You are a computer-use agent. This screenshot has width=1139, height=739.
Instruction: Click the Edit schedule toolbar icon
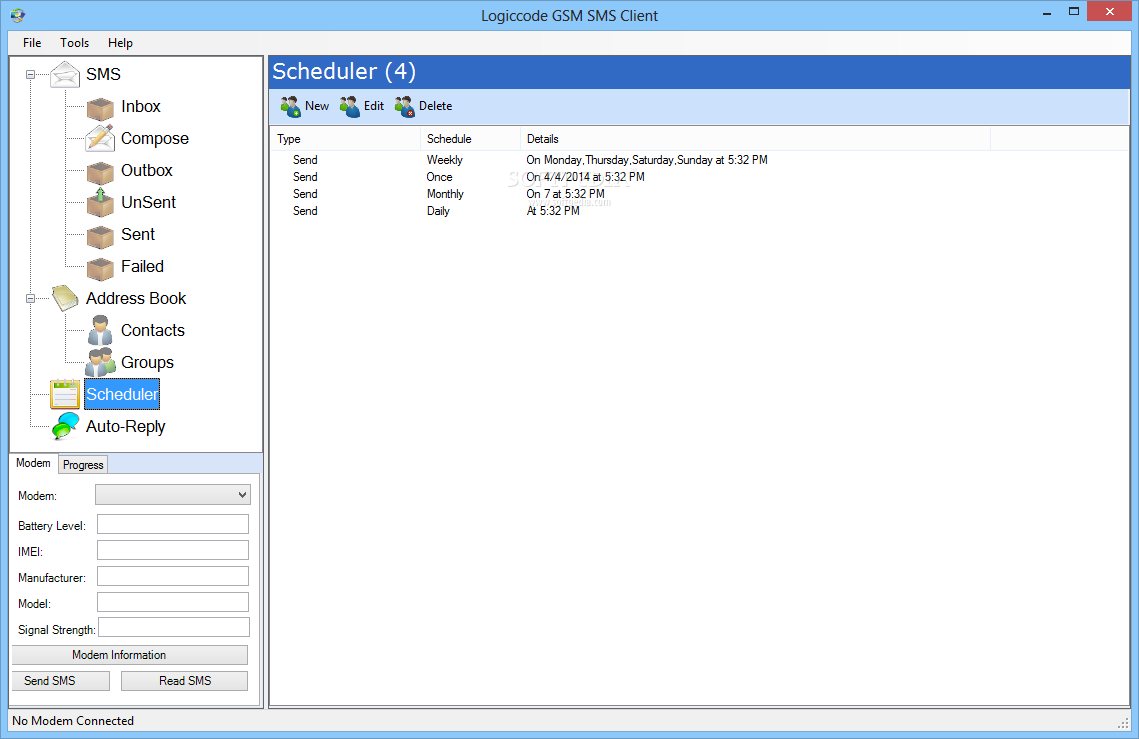[349, 106]
